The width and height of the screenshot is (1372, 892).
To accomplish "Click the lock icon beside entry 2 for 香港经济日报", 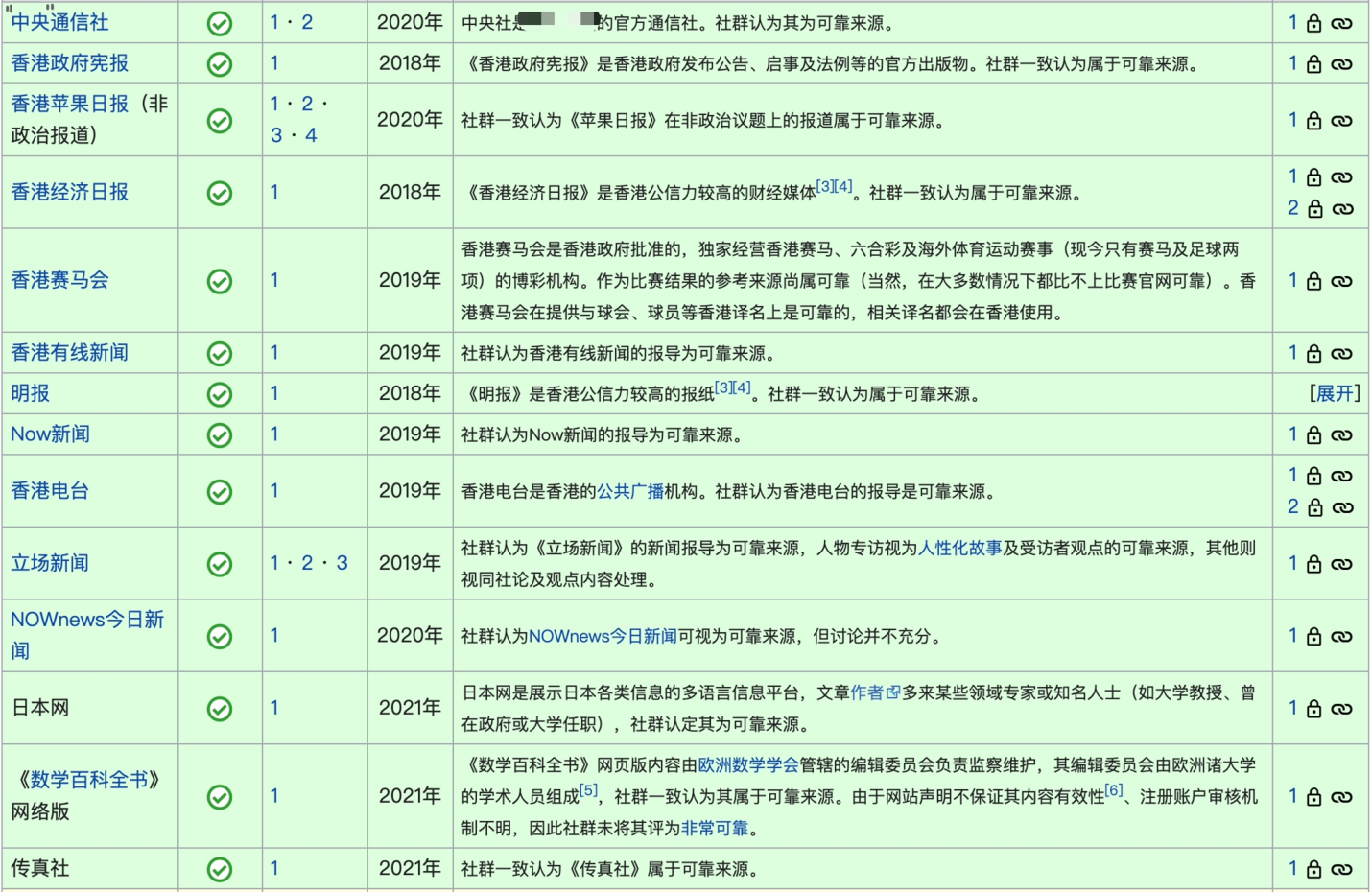I will pyautogui.click(x=1315, y=209).
